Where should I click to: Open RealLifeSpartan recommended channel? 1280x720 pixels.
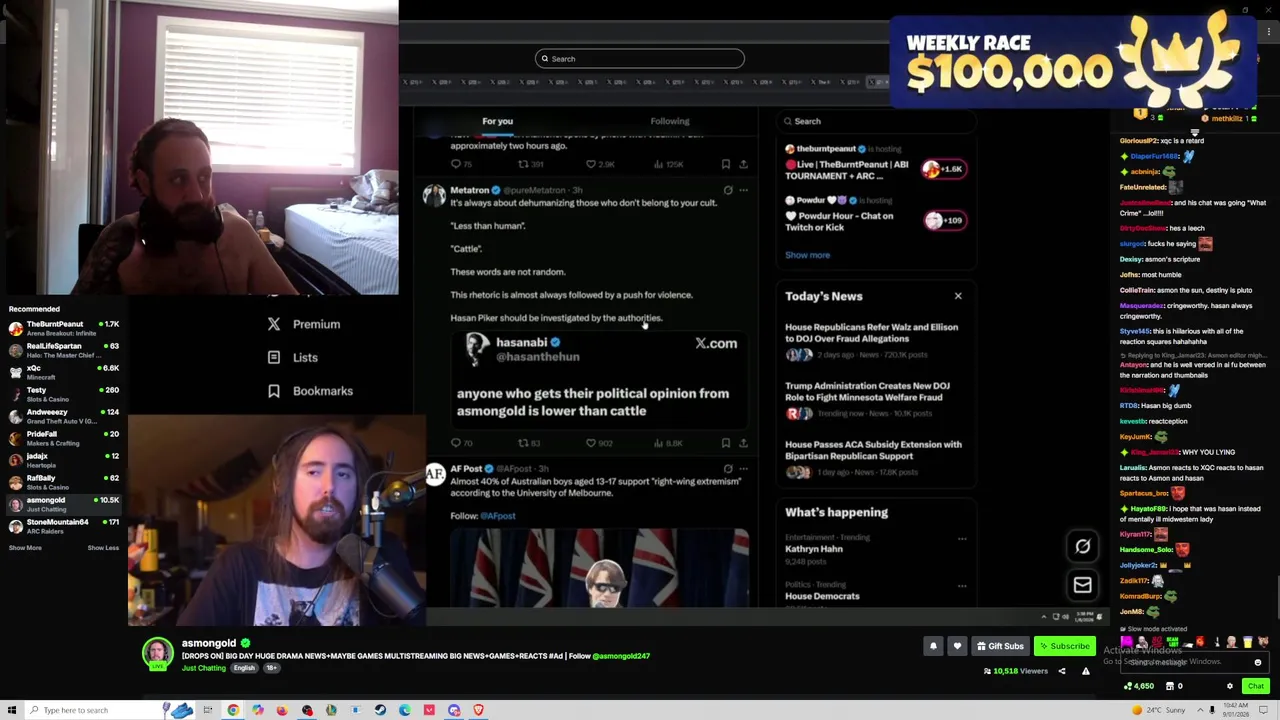pyautogui.click(x=64, y=351)
